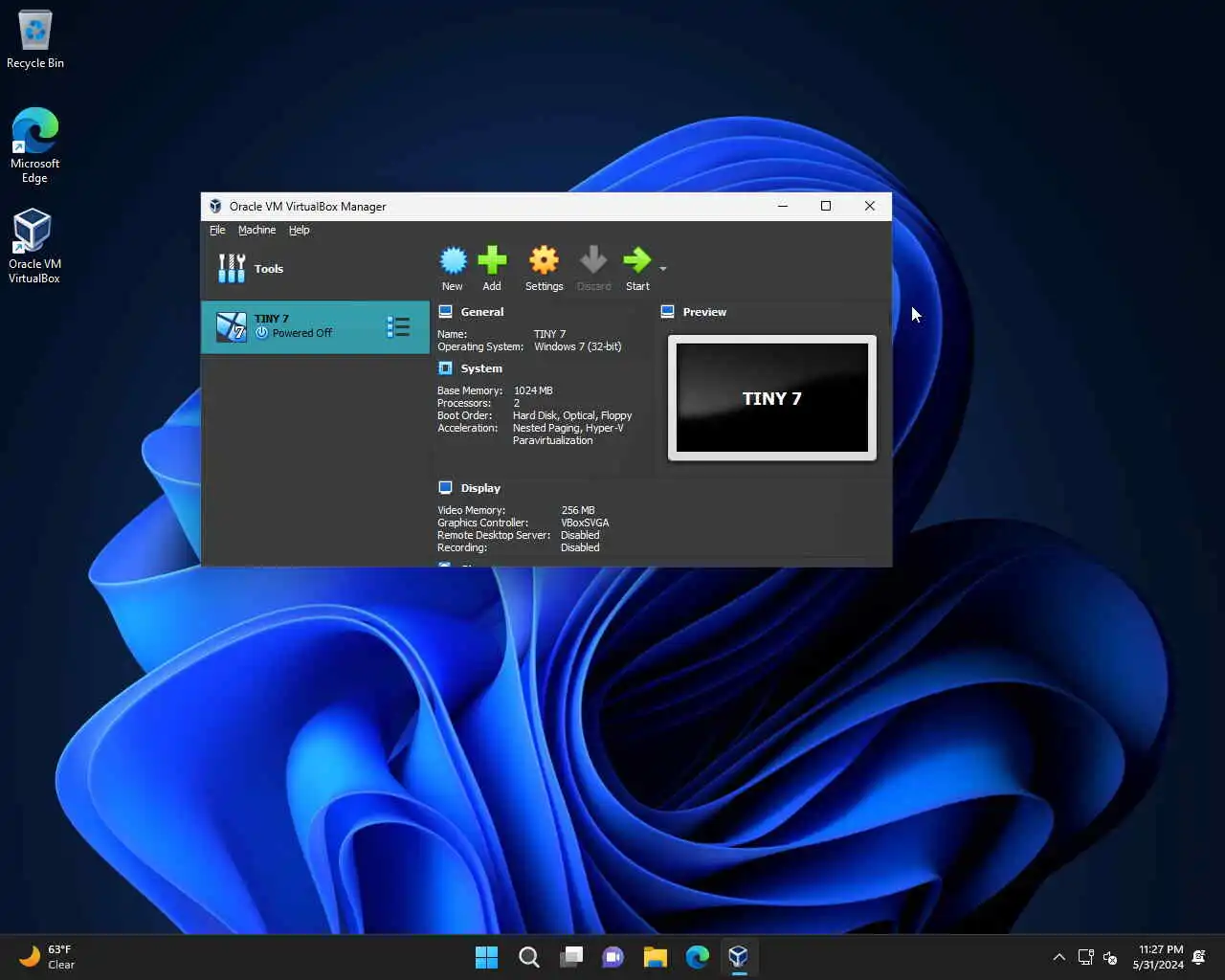Click the VirtualBox title bar logo icon

(x=215, y=206)
